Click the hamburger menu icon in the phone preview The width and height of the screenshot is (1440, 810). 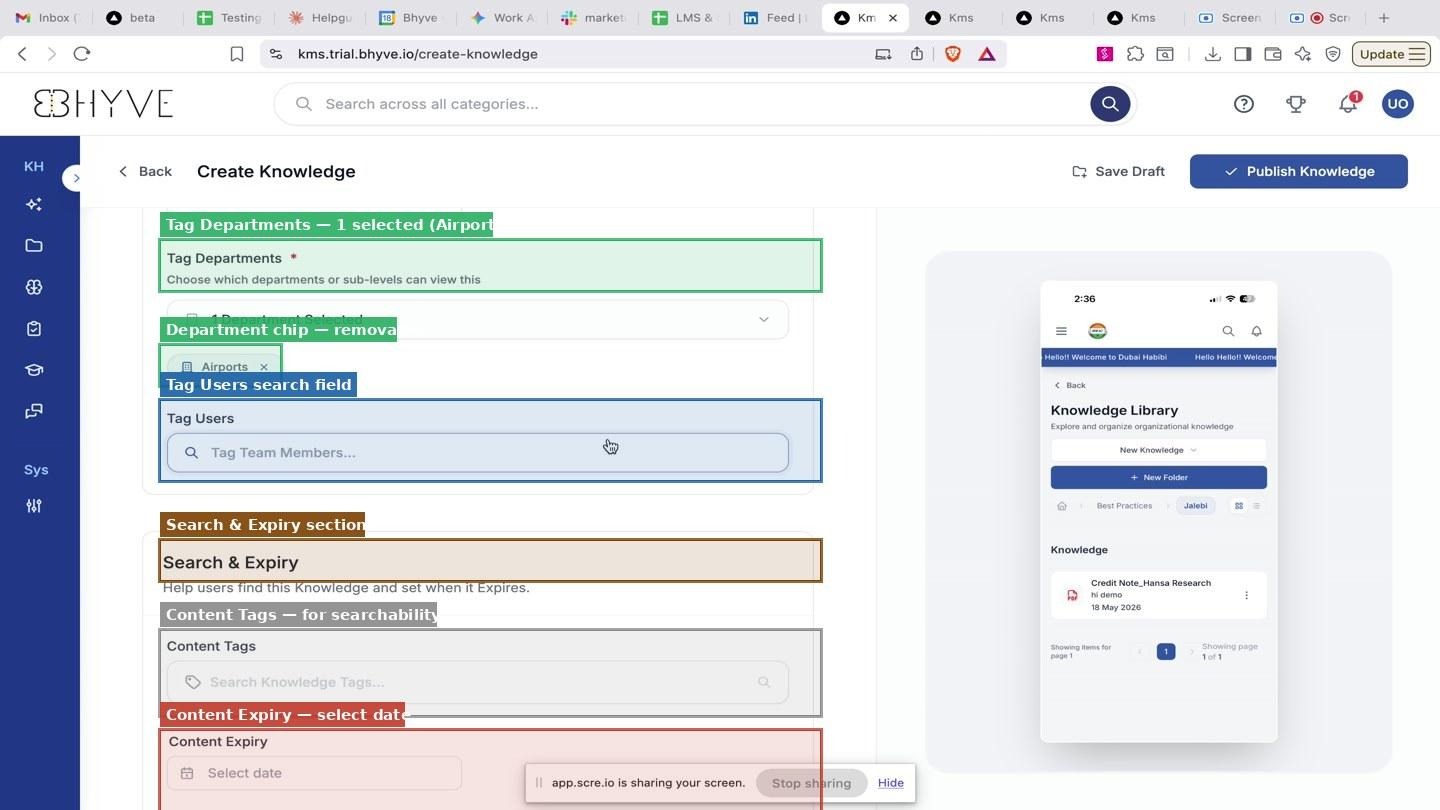tap(1061, 331)
